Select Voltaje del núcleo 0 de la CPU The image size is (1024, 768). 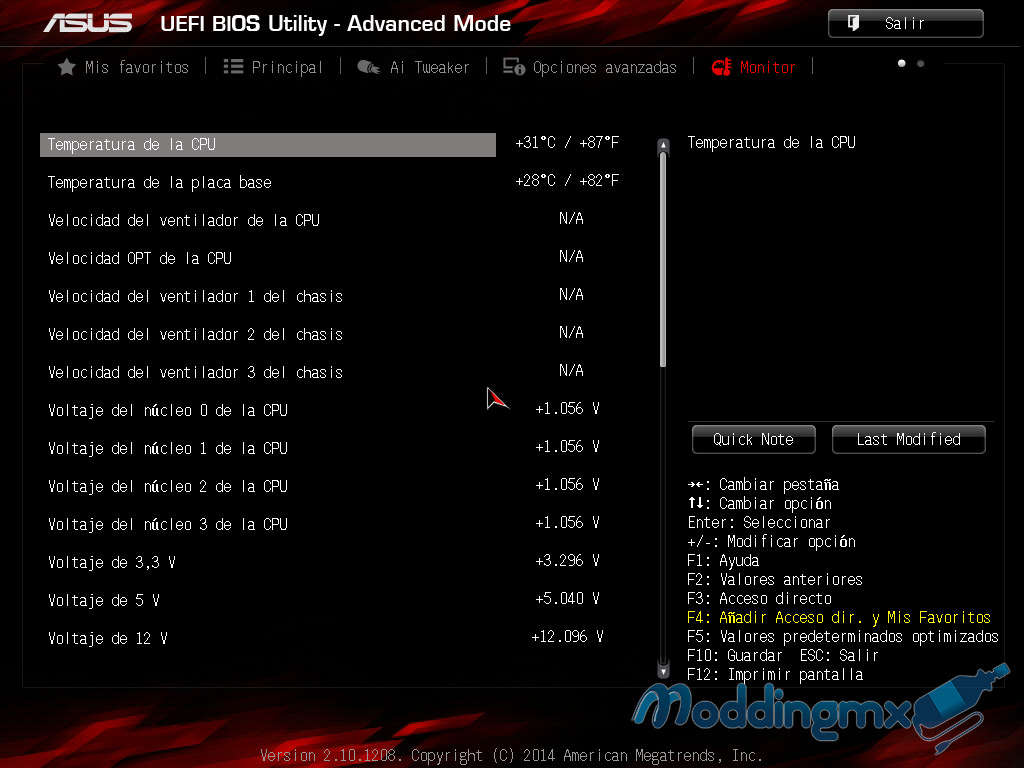click(168, 411)
